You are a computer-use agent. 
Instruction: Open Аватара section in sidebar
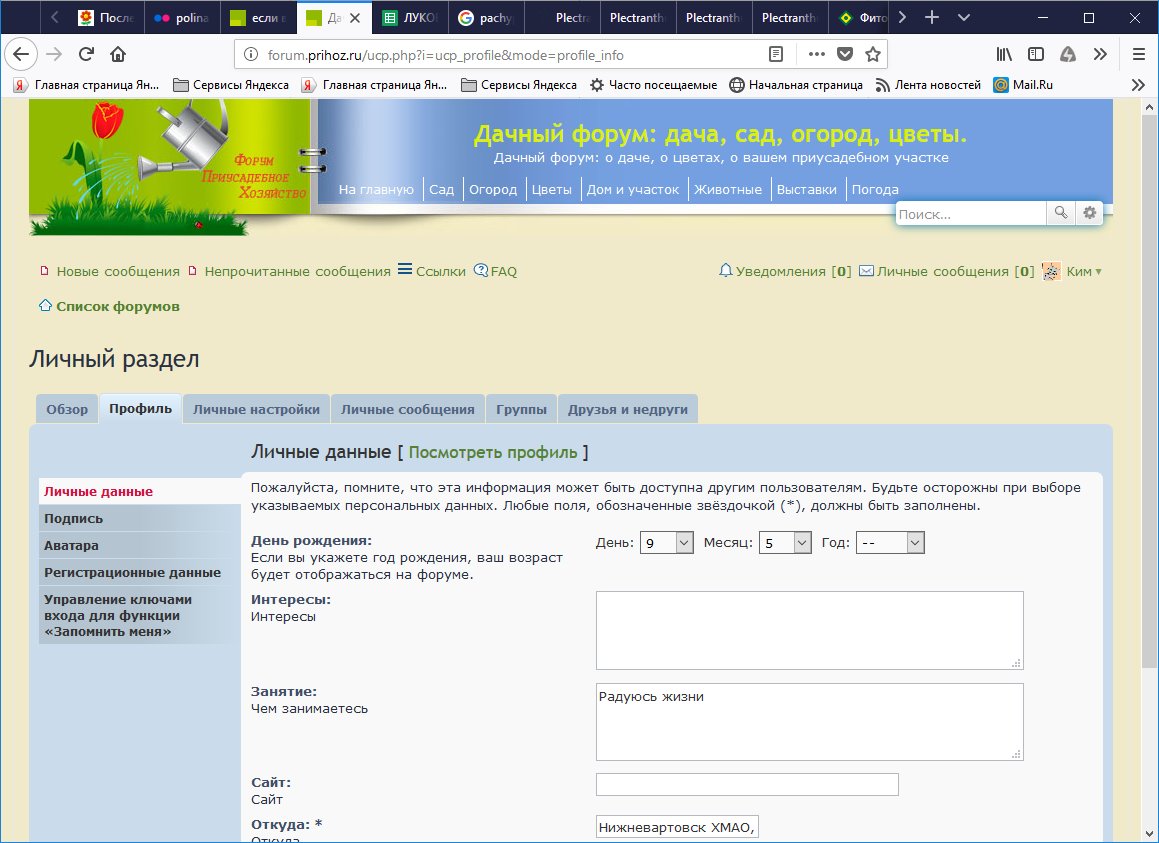[x=71, y=546]
